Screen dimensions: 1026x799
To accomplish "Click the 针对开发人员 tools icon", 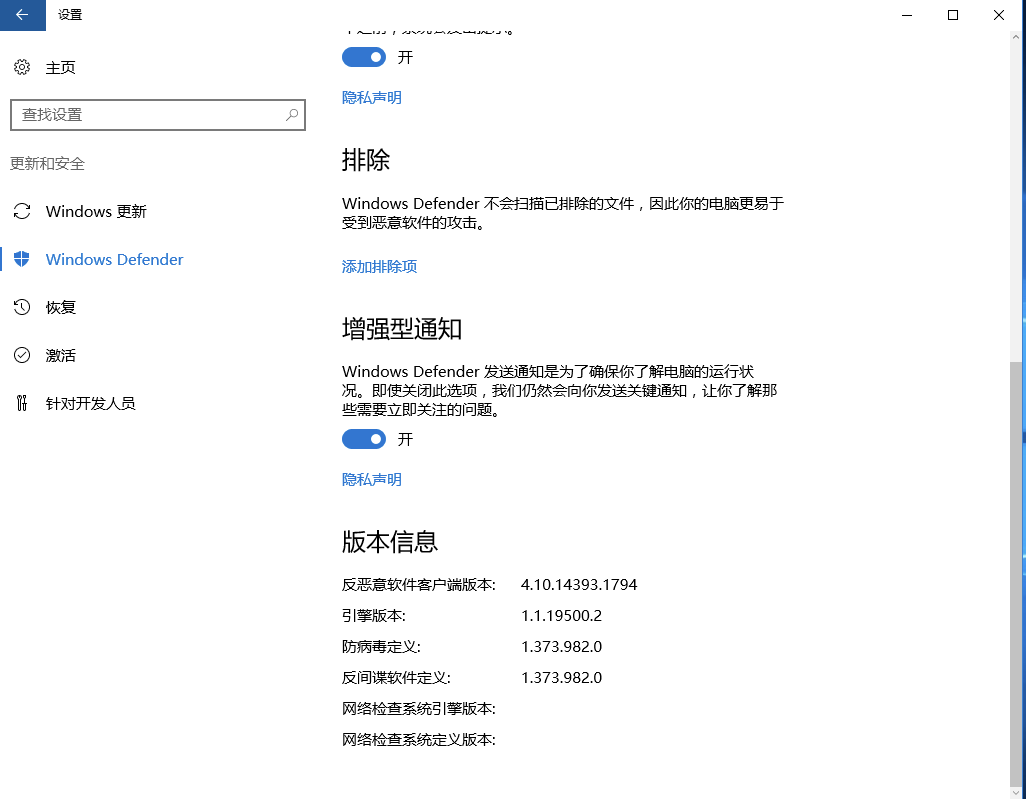I will click(x=22, y=402).
